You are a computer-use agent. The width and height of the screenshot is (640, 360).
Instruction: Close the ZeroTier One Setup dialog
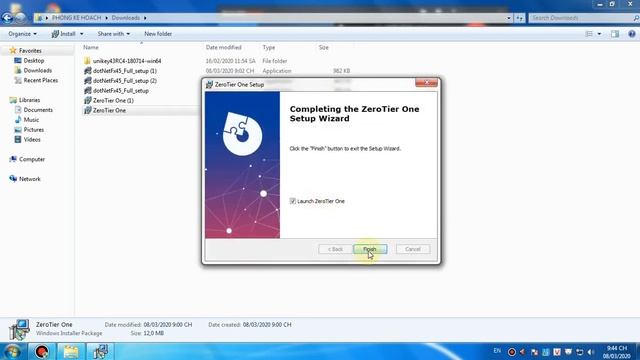click(x=426, y=82)
